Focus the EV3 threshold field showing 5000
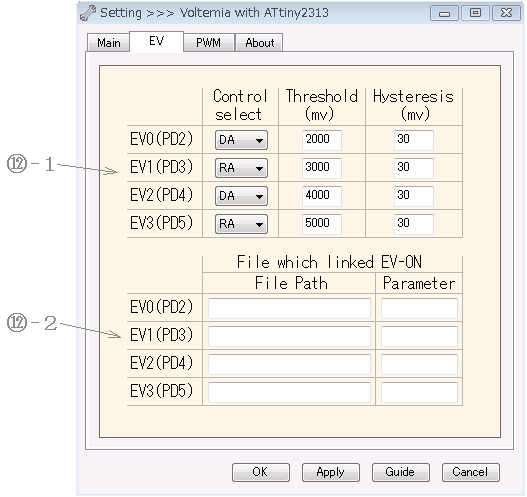 click(x=322, y=223)
